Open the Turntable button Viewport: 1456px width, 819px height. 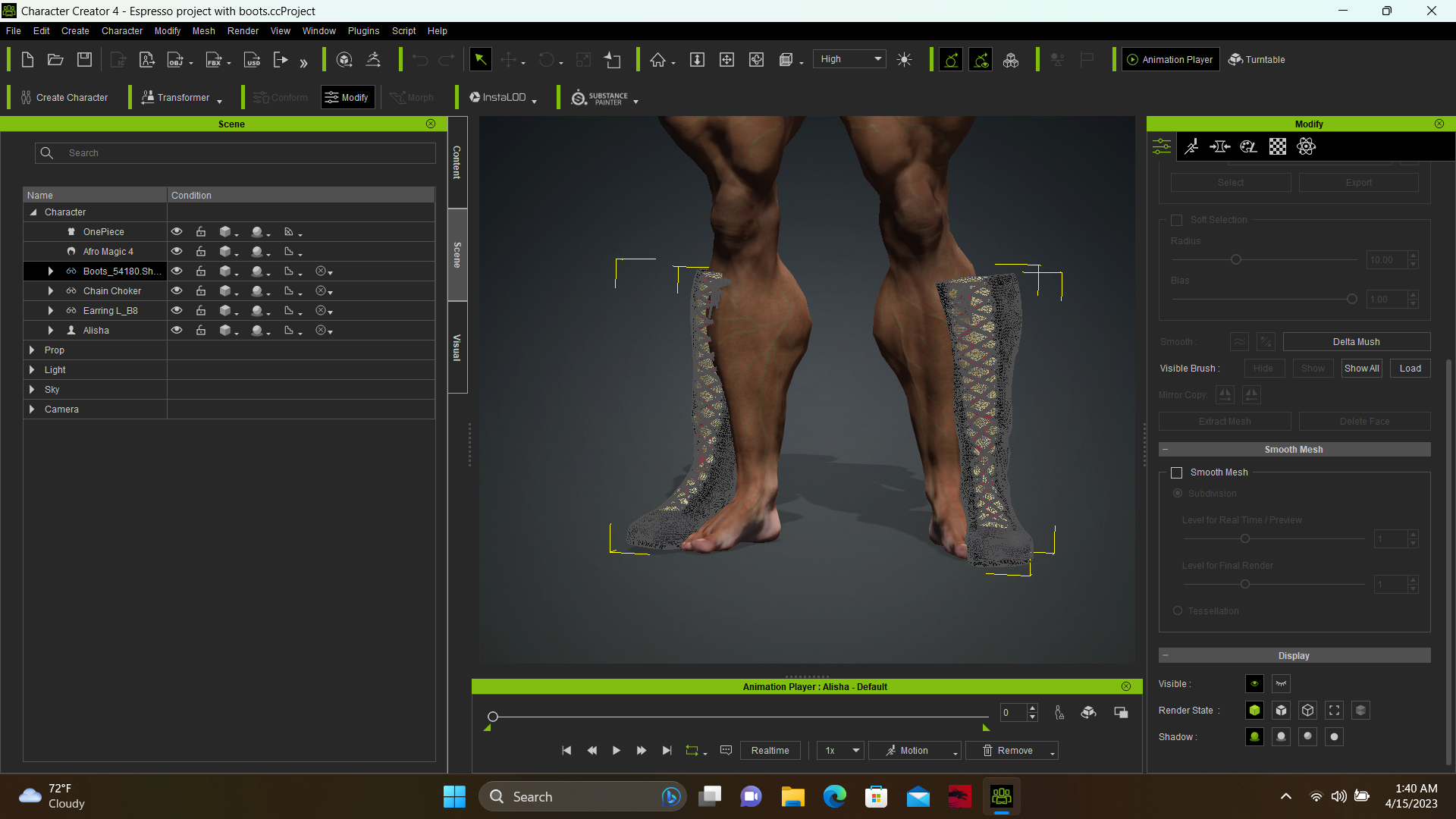pyautogui.click(x=1257, y=60)
